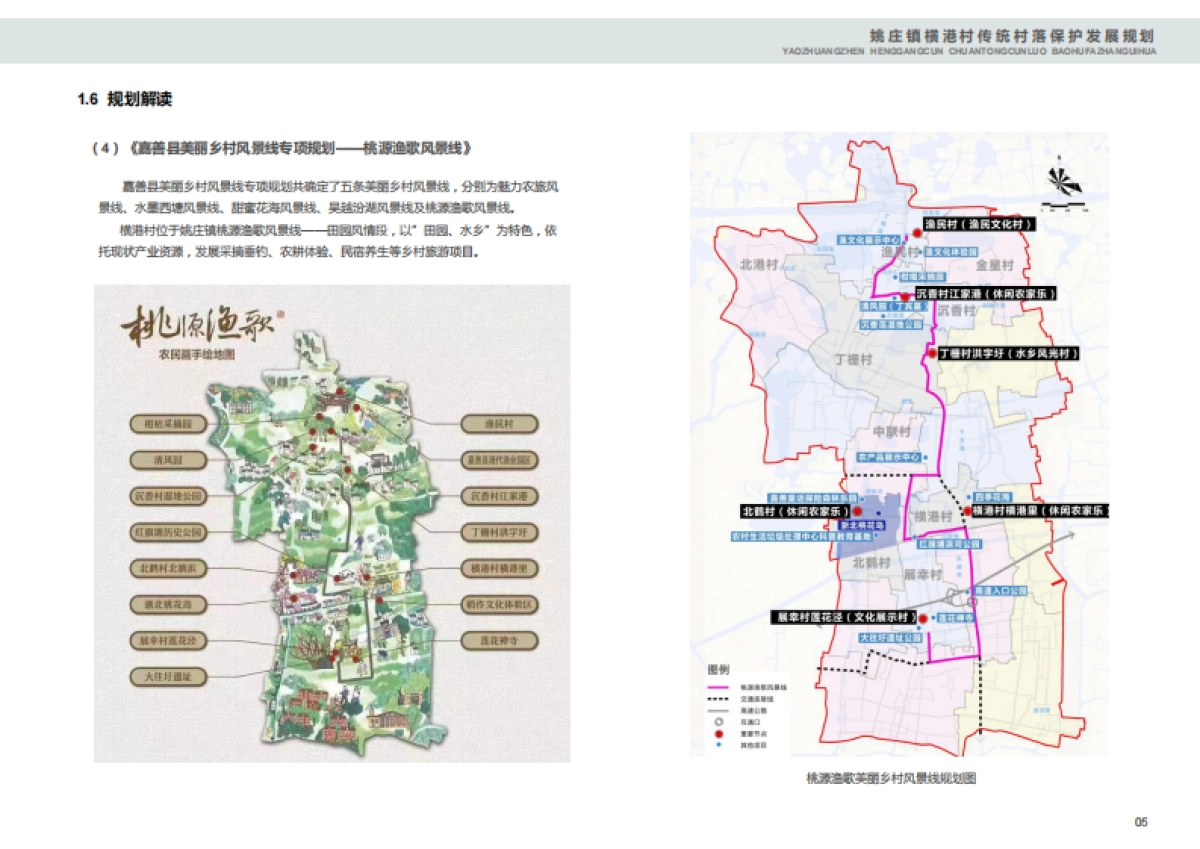Click the 农产品展示中心 blue tag on the map

[x=888, y=457]
